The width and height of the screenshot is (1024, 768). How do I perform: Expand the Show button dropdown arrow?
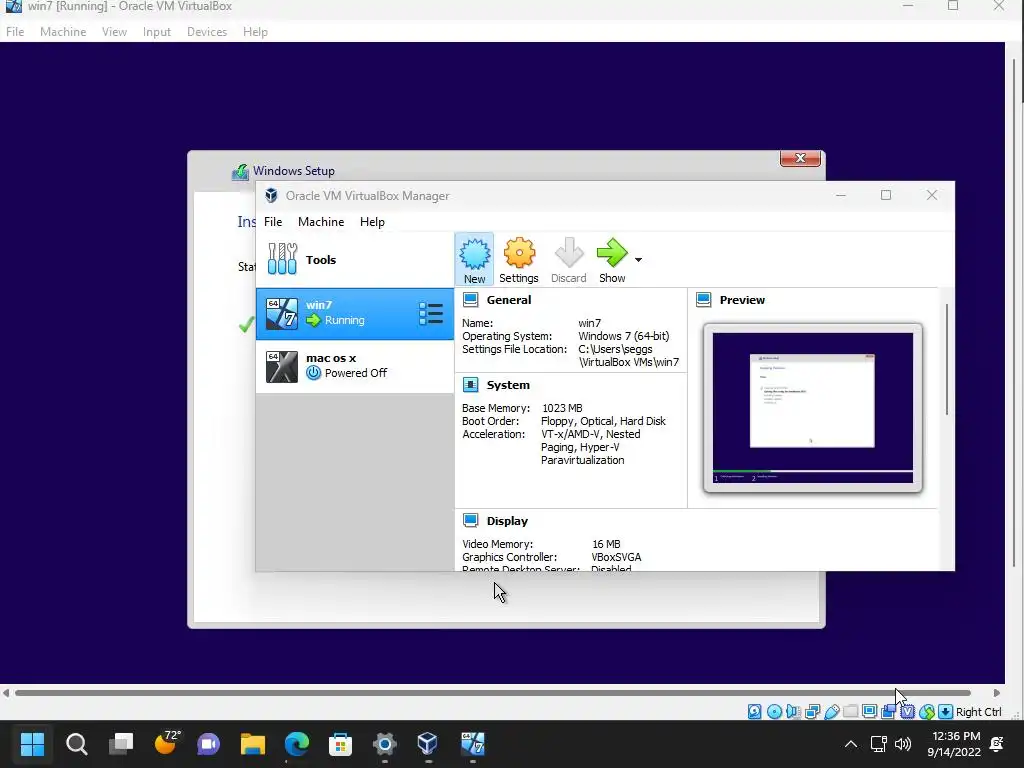(638, 259)
